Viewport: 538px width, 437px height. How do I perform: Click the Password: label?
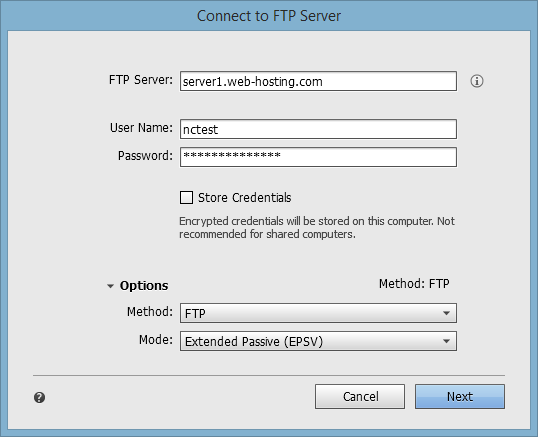145,156
